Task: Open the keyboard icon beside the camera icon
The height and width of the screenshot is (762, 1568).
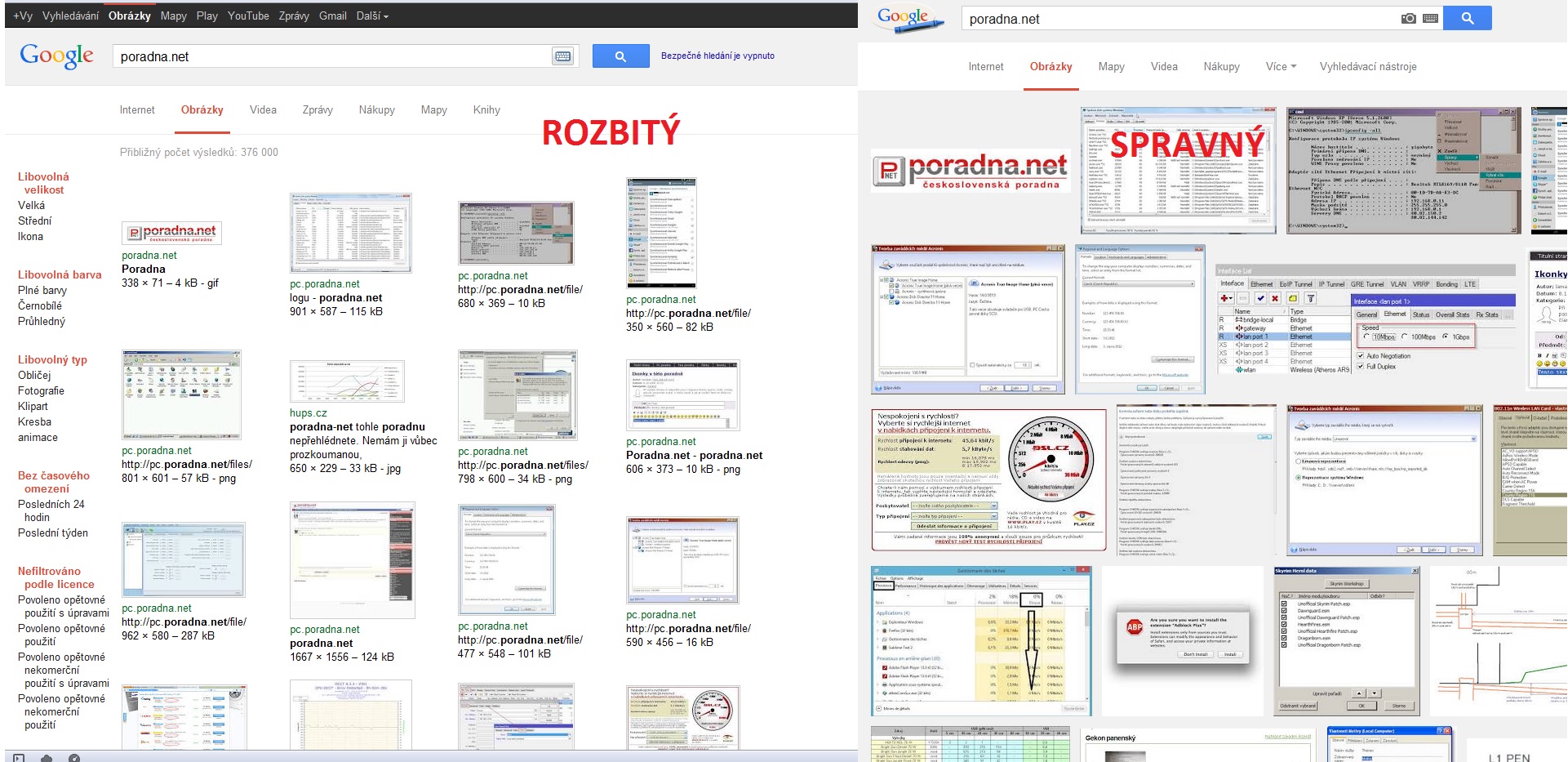Action: click(x=1430, y=18)
